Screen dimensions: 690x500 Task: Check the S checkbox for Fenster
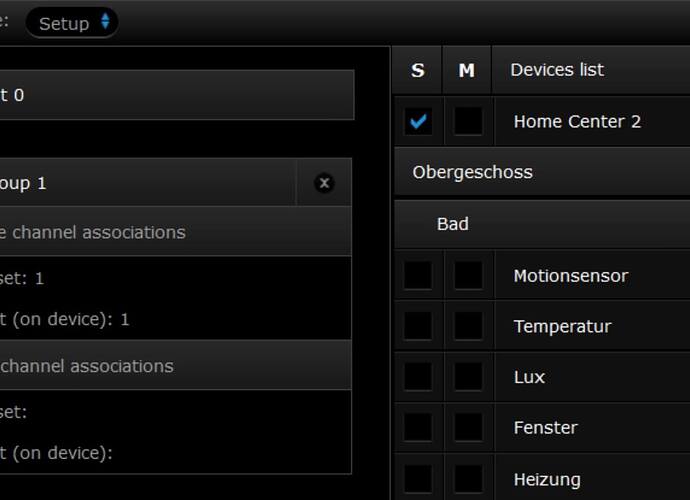[418, 428]
